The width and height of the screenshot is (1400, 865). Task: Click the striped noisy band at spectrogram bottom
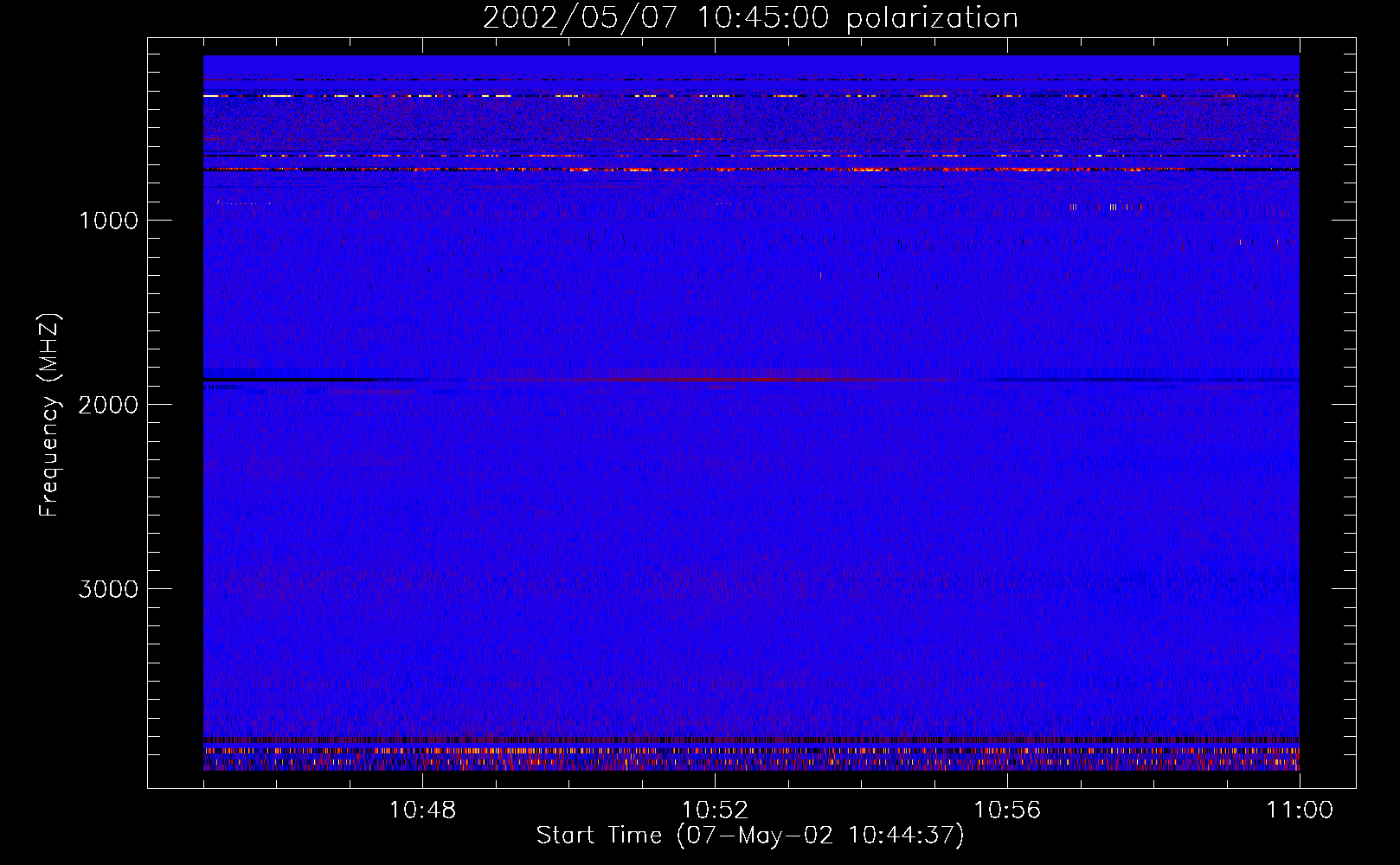click(x=751, y=753)
